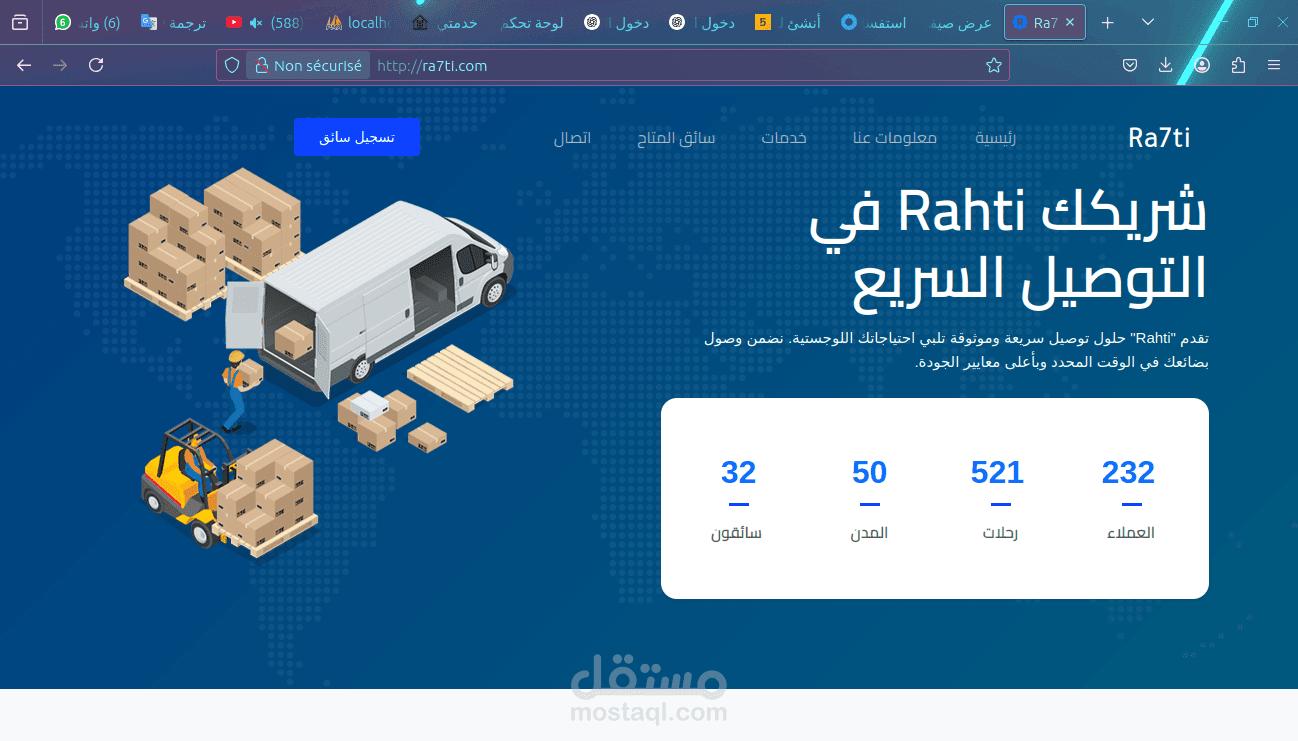Viewport: 1298px width, 741px height.
Task: Click the Ra7ti site logo
Action: coord(1159,138)
